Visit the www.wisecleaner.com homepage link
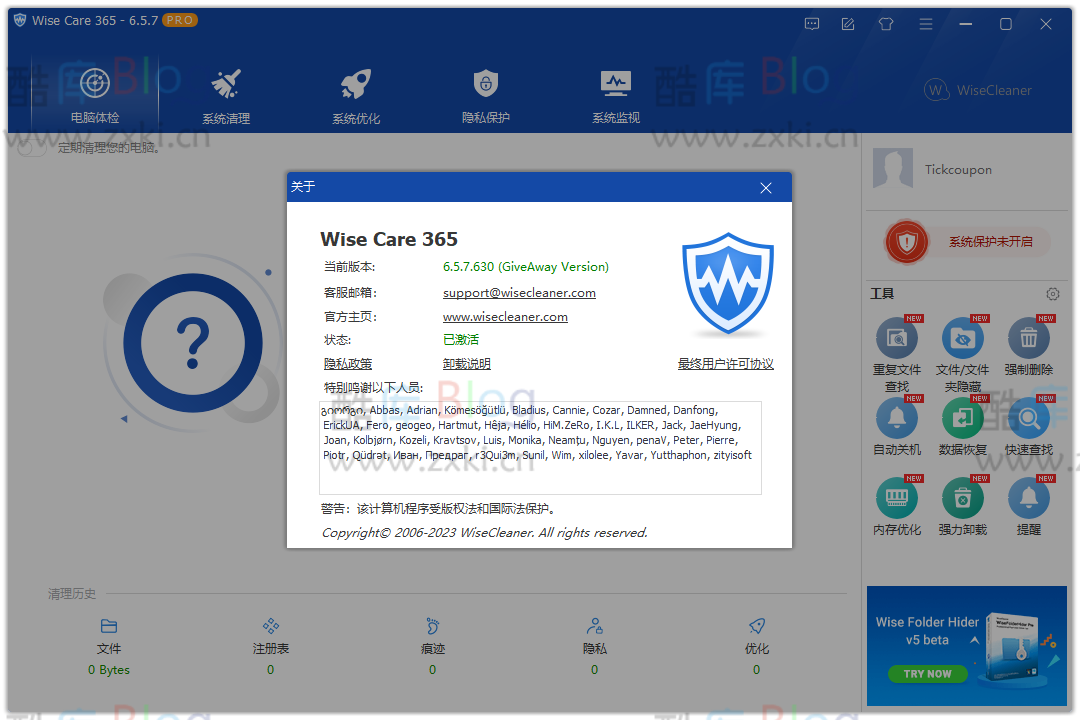This screenshot has width=1080, height=720. click(x=505, y=316)
